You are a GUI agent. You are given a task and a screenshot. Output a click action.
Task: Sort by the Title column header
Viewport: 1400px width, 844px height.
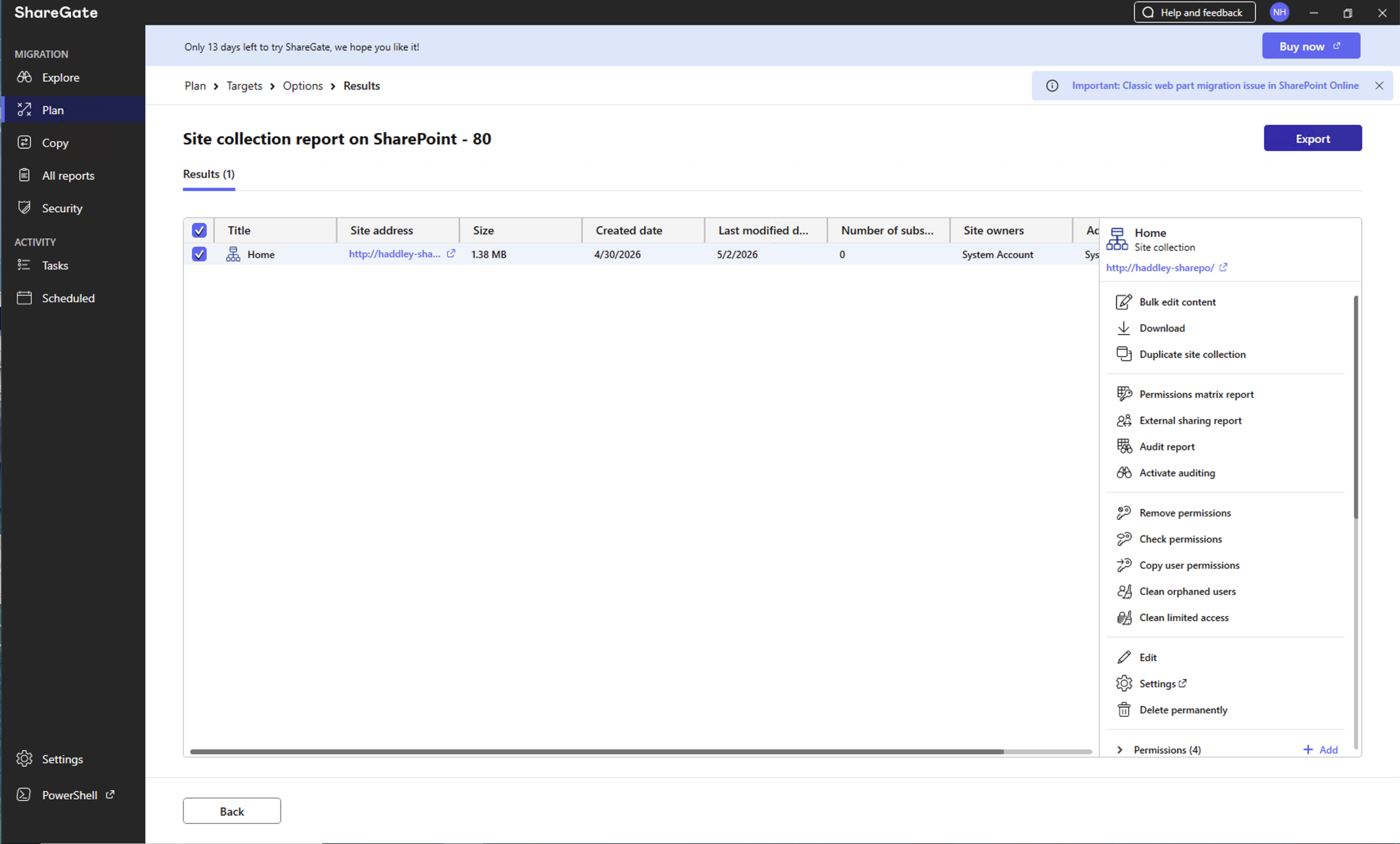pos(275,230)
